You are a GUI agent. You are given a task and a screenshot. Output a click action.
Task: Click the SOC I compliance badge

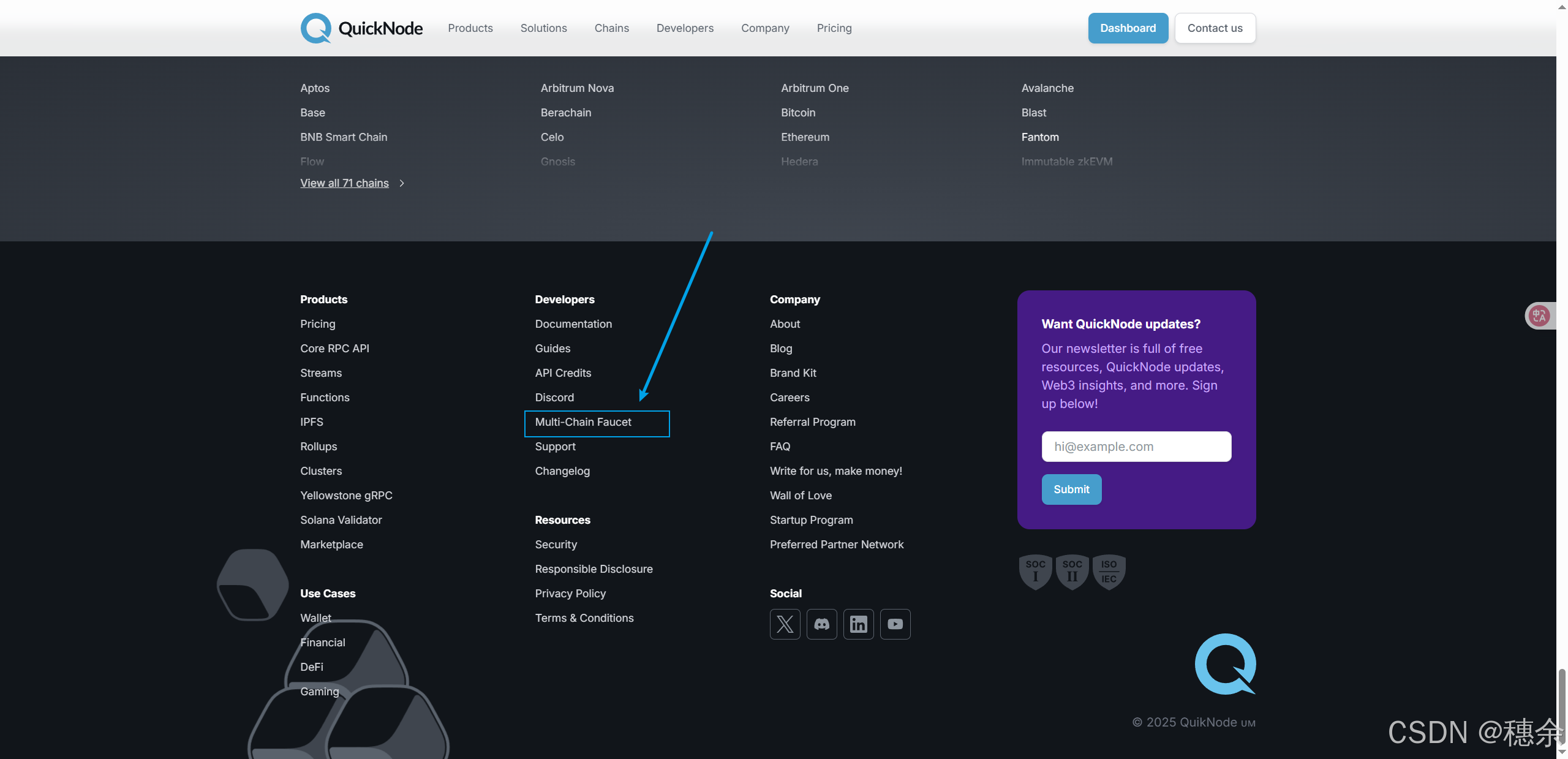click(1035, 572)
